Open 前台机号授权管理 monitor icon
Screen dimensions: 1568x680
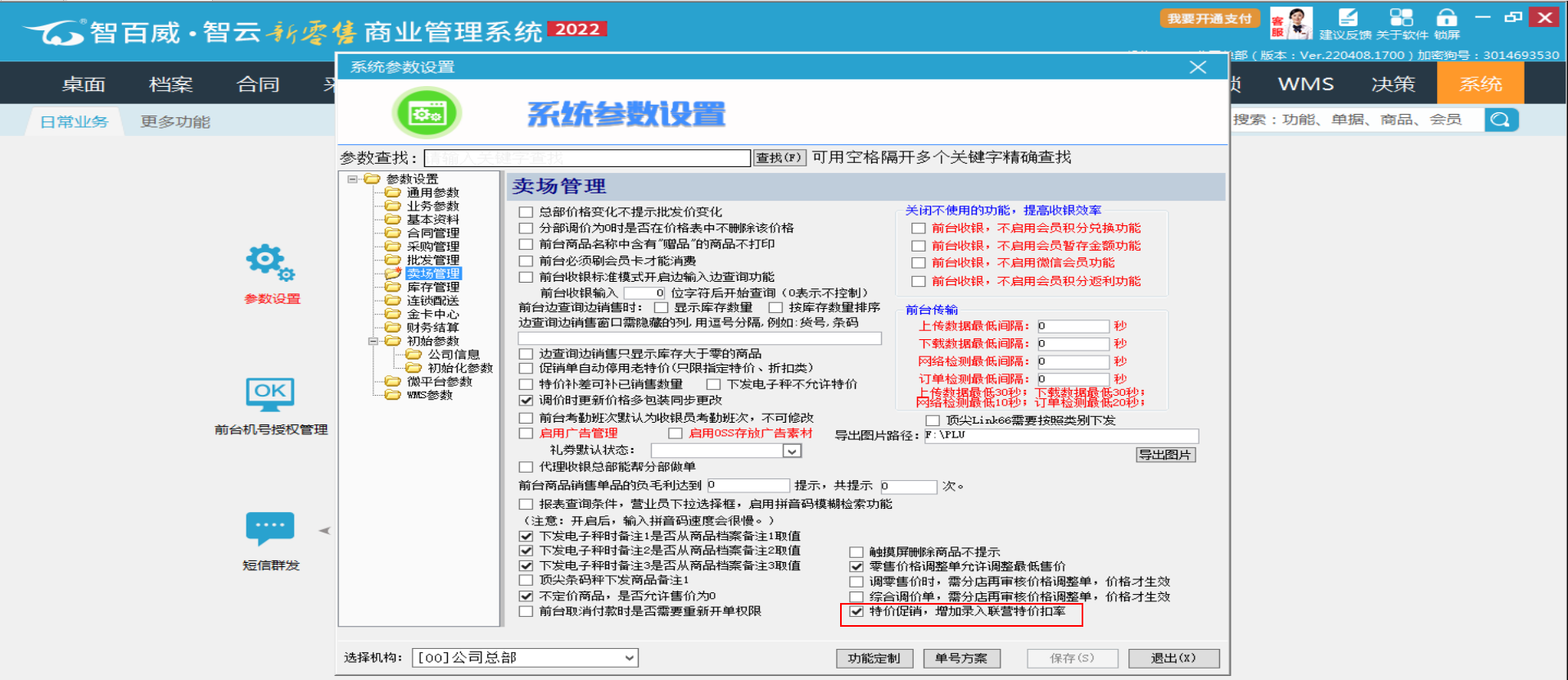pos(270,395)
